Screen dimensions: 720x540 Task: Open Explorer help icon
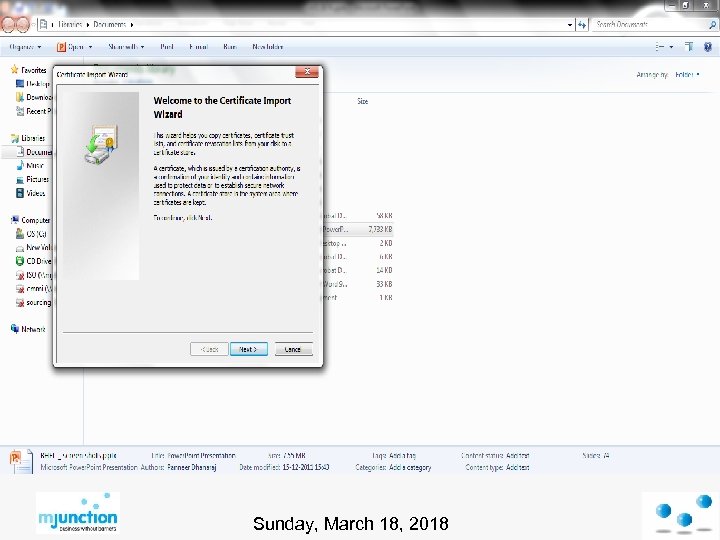tap(708, 47)
